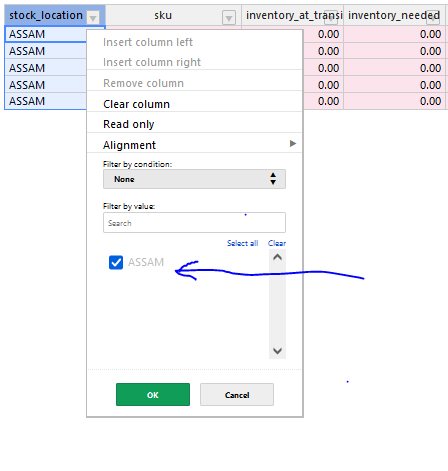The image size is (448, 471).
Task: Click the scroll up chevron in value list
Action: click(x=277, y=257)
